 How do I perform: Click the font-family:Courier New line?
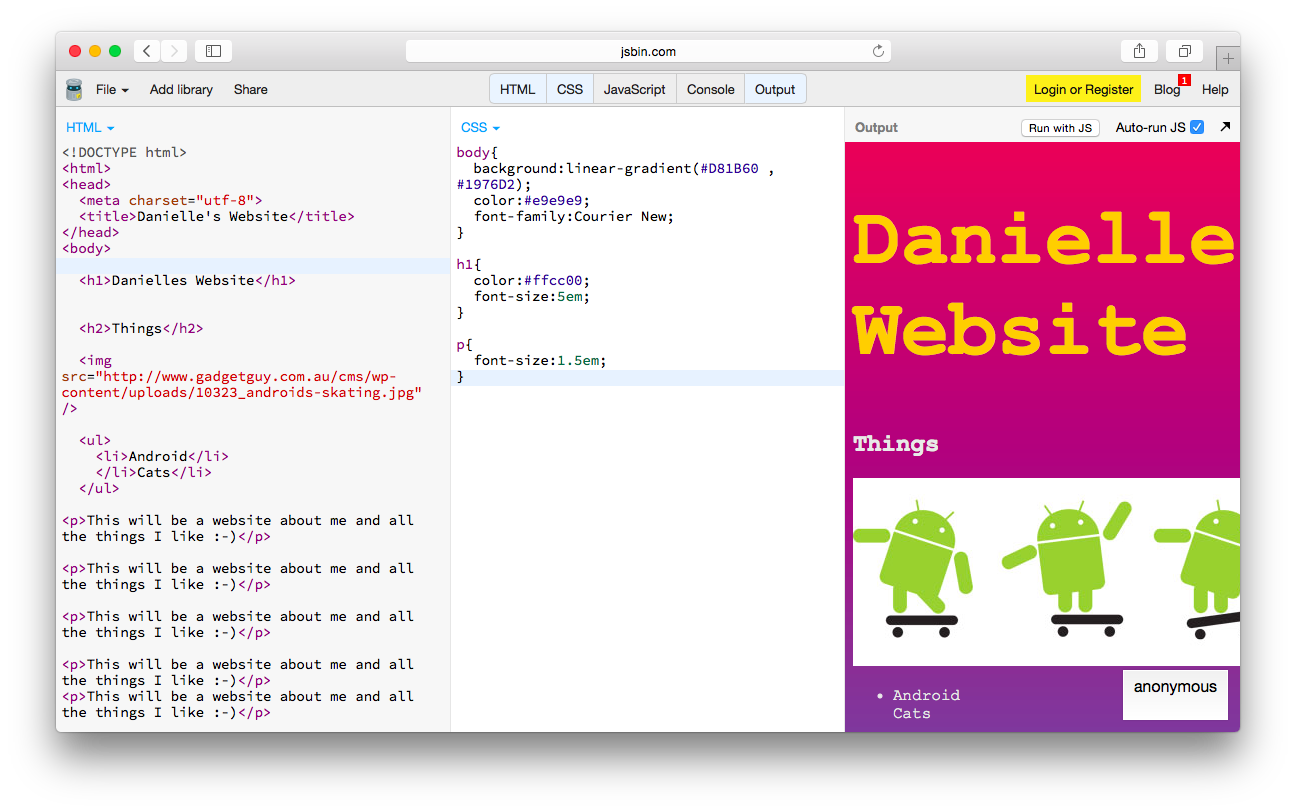(x=574, y=216)
